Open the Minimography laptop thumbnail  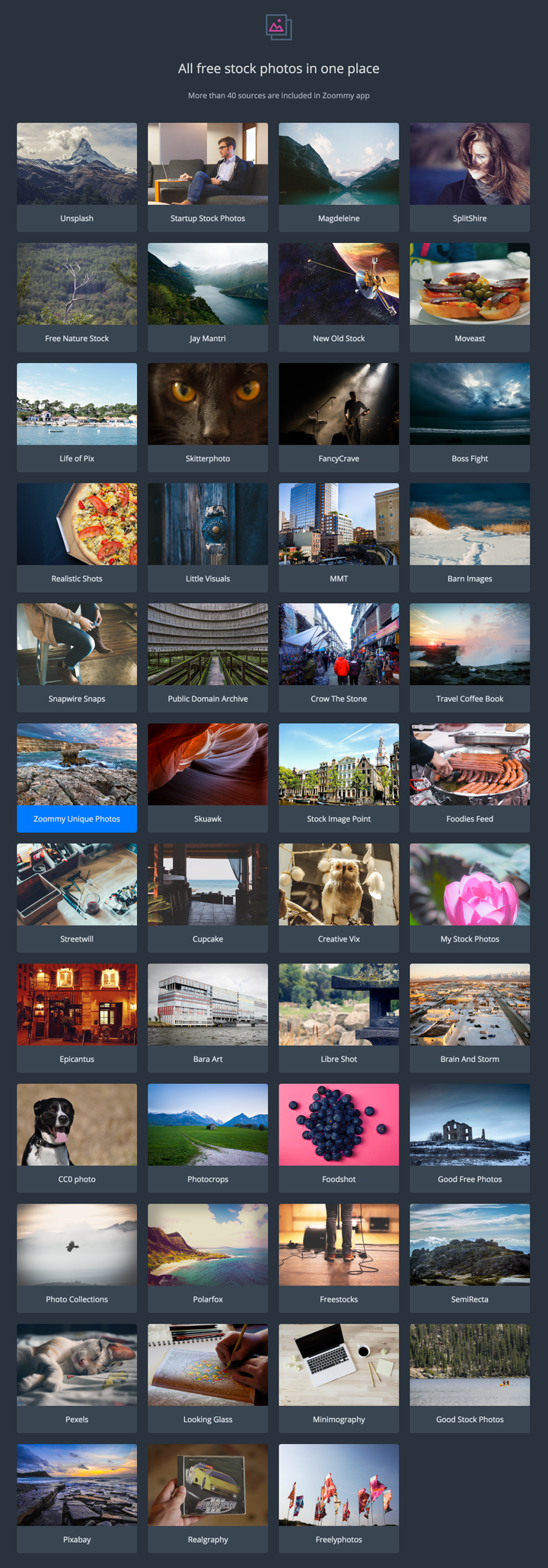[x=339, y=1365]
